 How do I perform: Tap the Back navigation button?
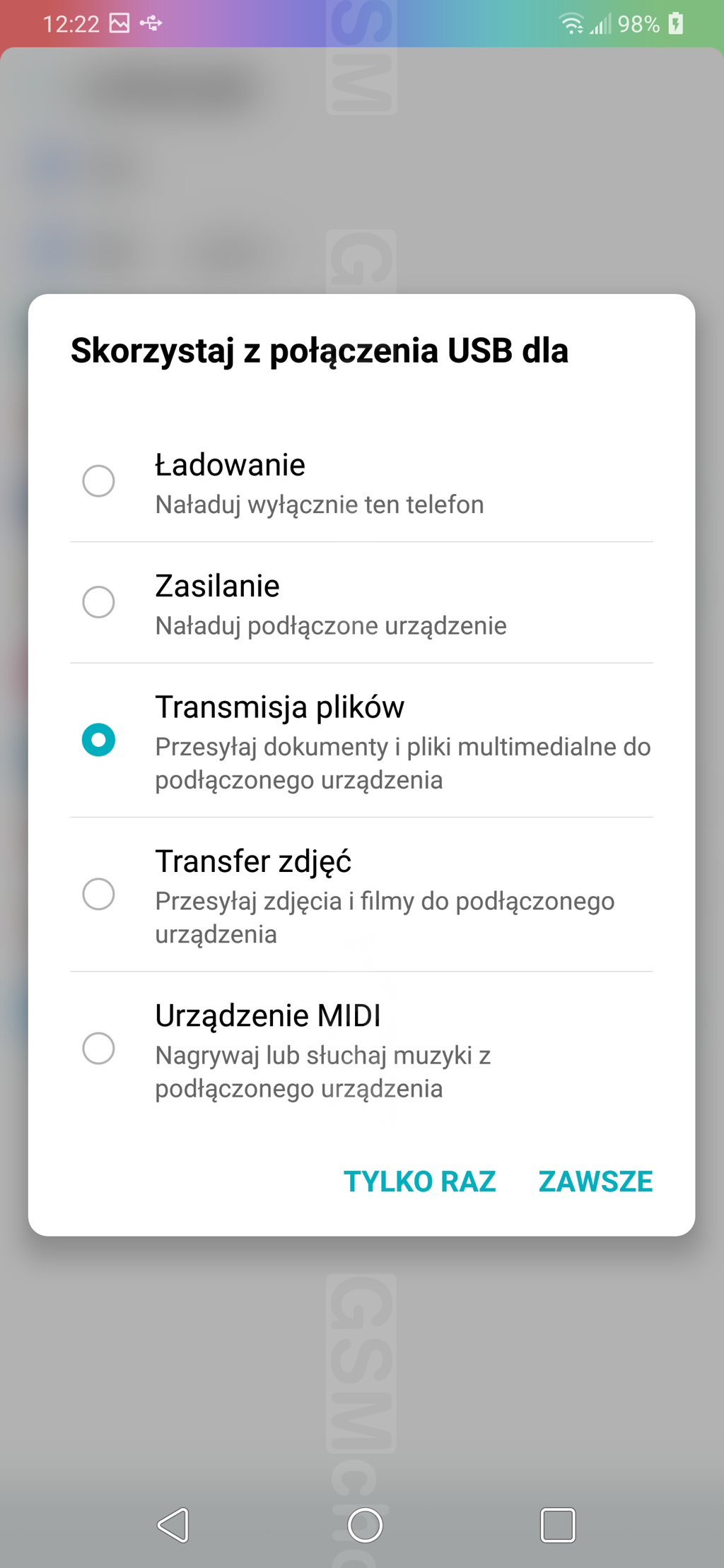click(x=173, y=1524)
